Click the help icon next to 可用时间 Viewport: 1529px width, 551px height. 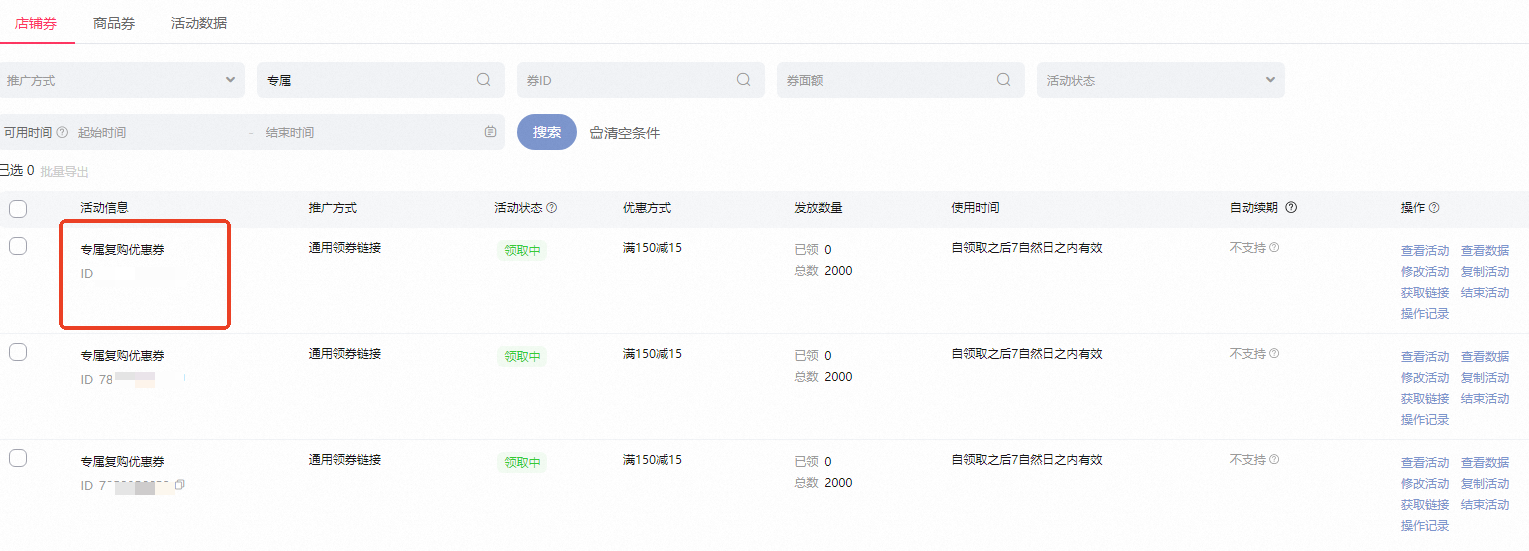pyautogui.click(x=62, y=132)
